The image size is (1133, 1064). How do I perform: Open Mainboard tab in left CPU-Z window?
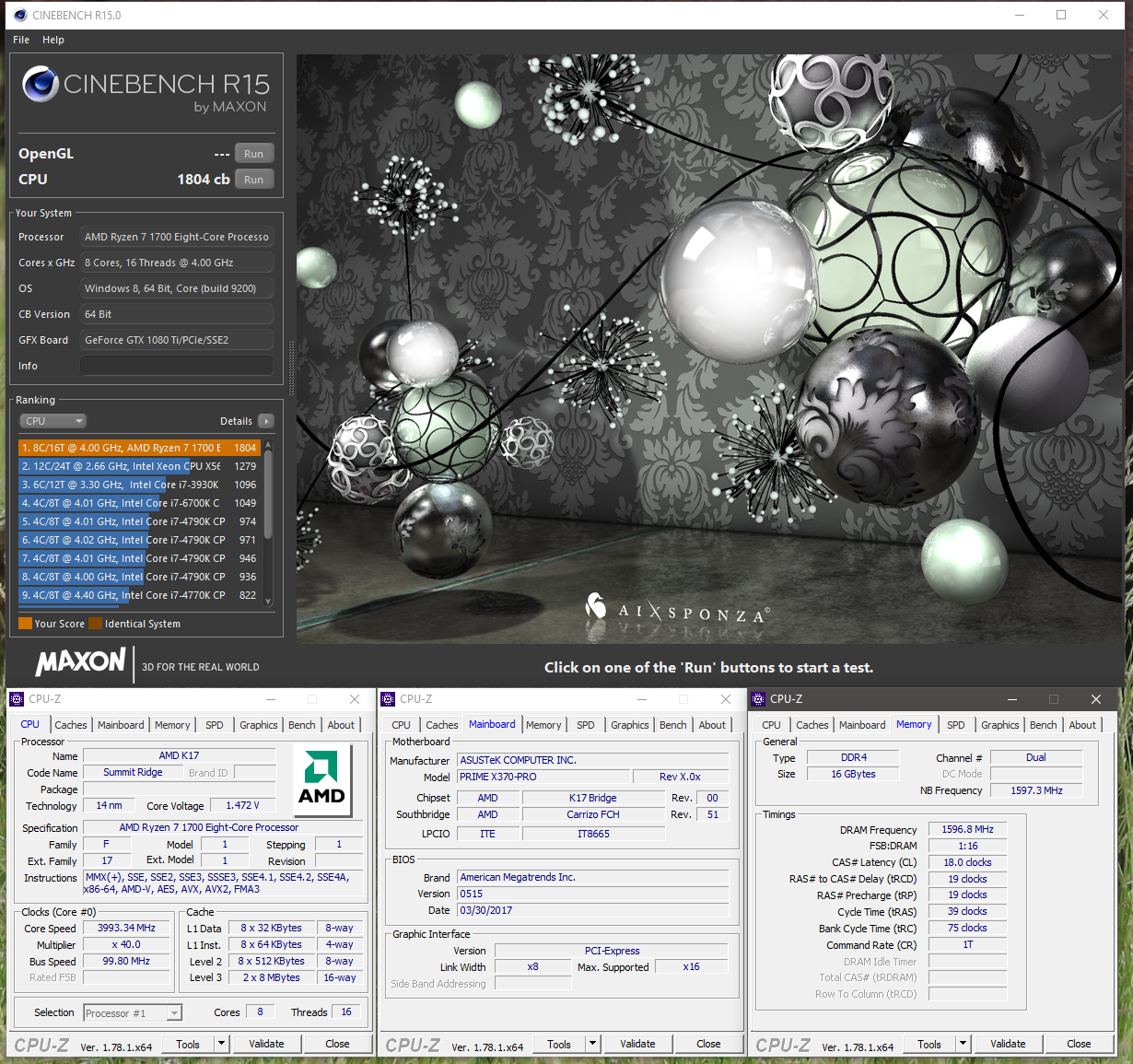point(121,725)
